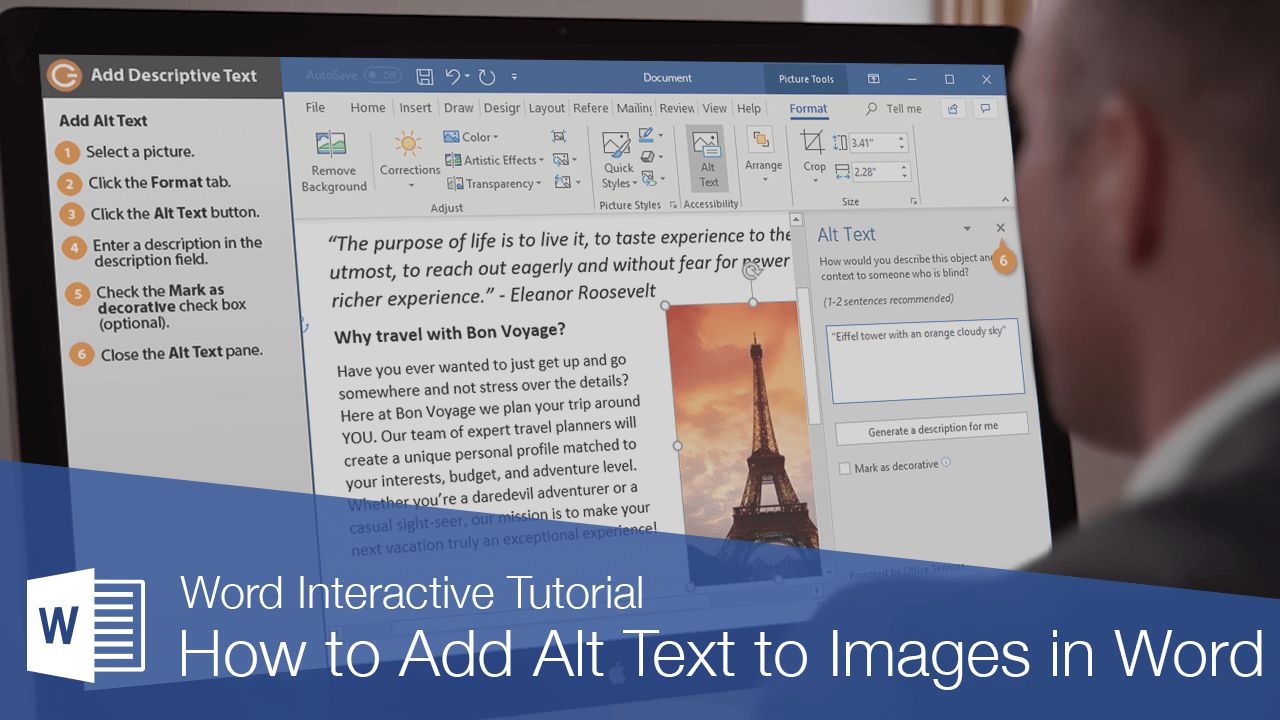Click the Undo icon
This screenshot has height=720, width=1280.
point(453,77)
